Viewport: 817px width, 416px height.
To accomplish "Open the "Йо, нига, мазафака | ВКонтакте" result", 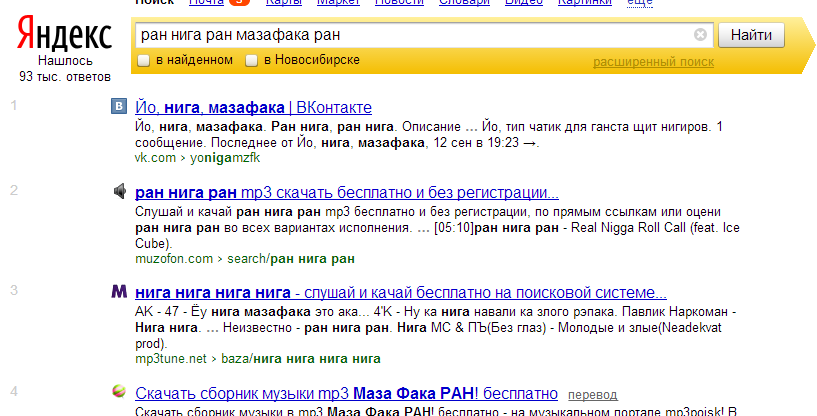I will point(253,107).
